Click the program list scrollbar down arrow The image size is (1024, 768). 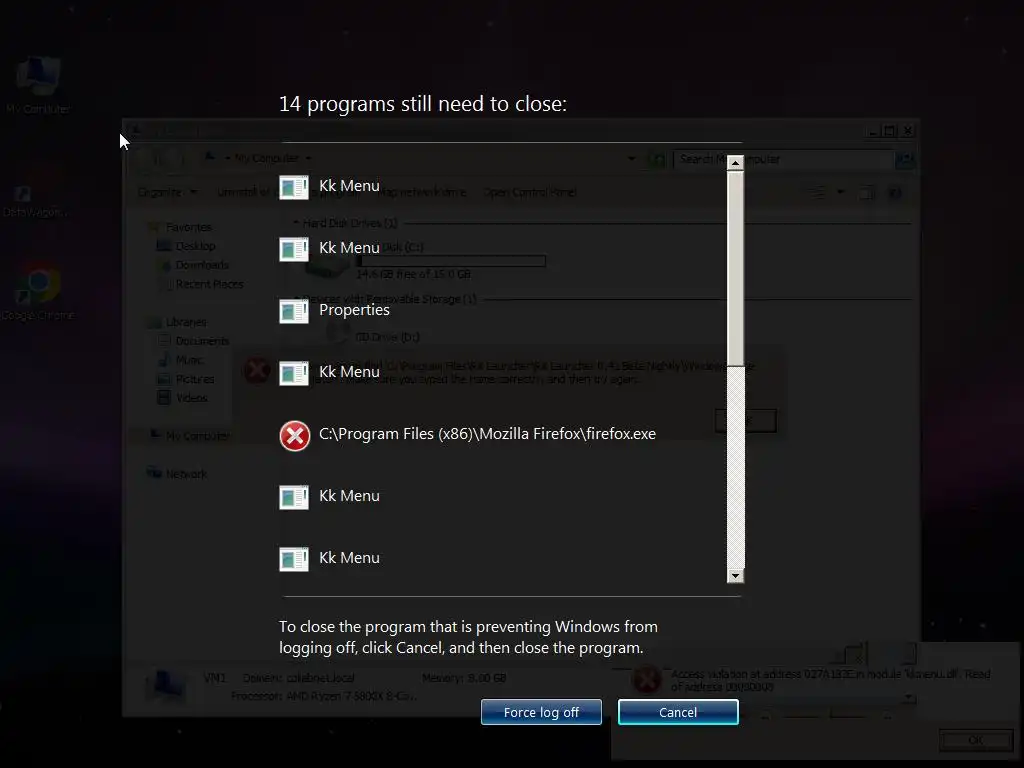735,575
